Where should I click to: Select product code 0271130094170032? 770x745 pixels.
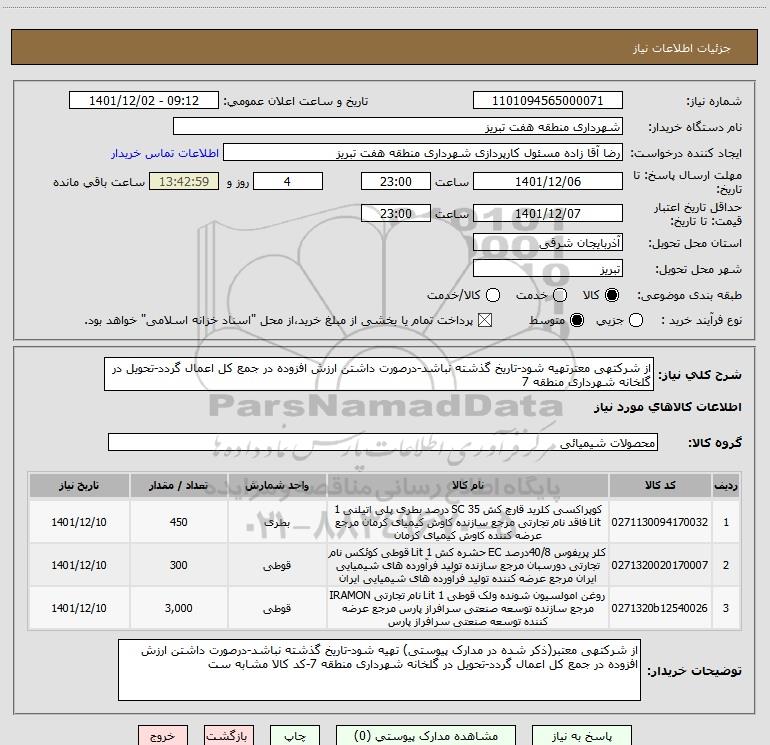tap(660, 522)
